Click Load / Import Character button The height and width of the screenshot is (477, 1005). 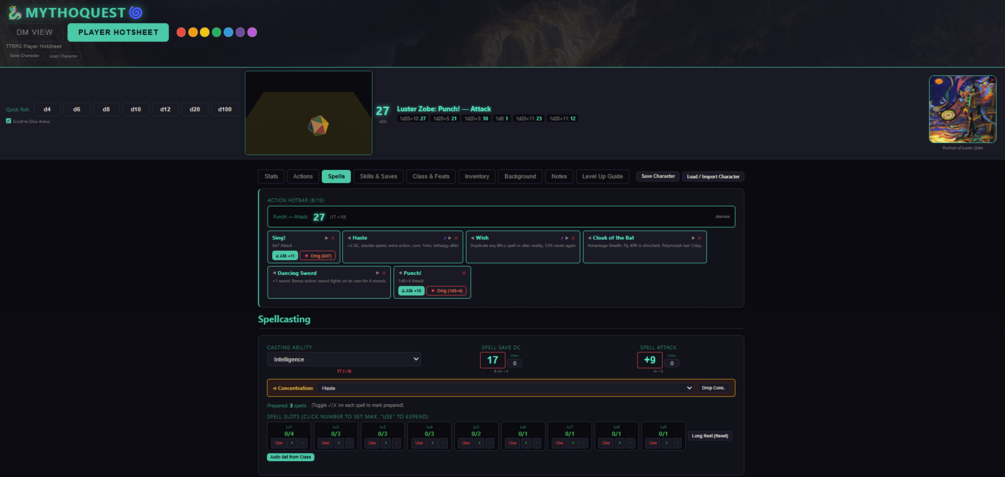pyautogui.click(x=713, y=176)
